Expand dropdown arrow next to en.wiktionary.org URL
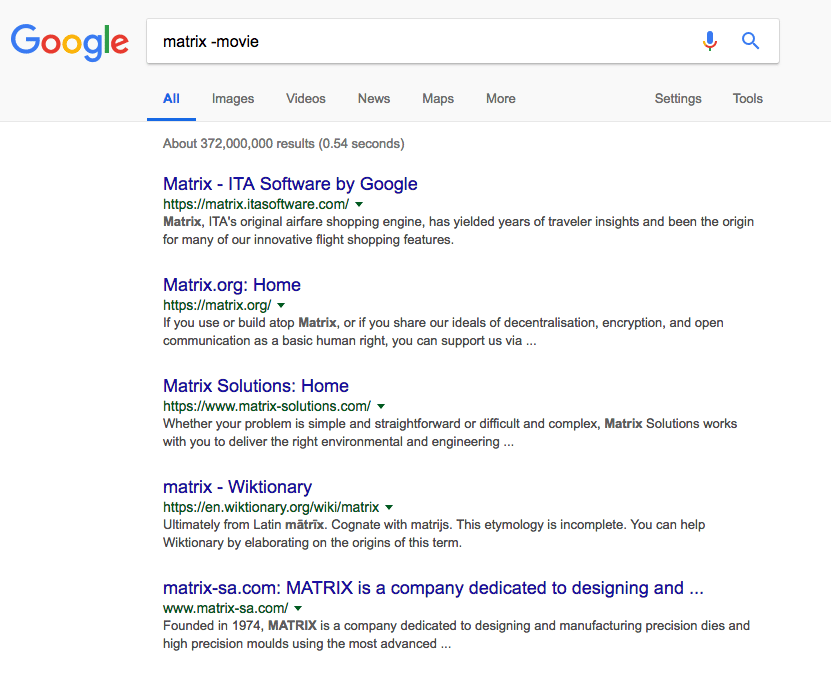Image resolution: width=831 pixels, height=673 pixels. pos(389,507)
